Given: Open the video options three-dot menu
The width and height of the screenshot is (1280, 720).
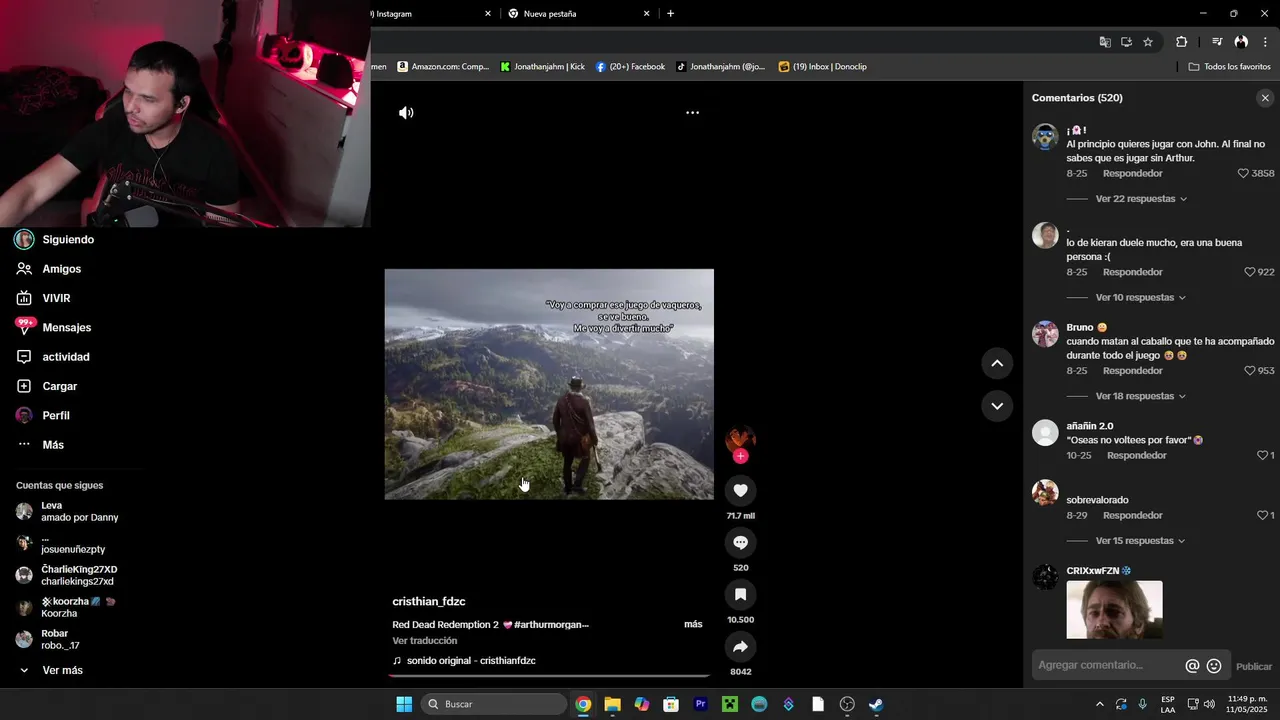Looking at the screenshot, I should click(692, 113).
